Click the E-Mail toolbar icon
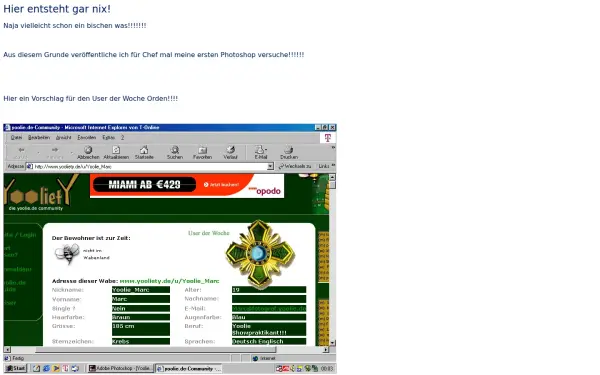This screenshot has height=375, width=600. coord(261,150)
